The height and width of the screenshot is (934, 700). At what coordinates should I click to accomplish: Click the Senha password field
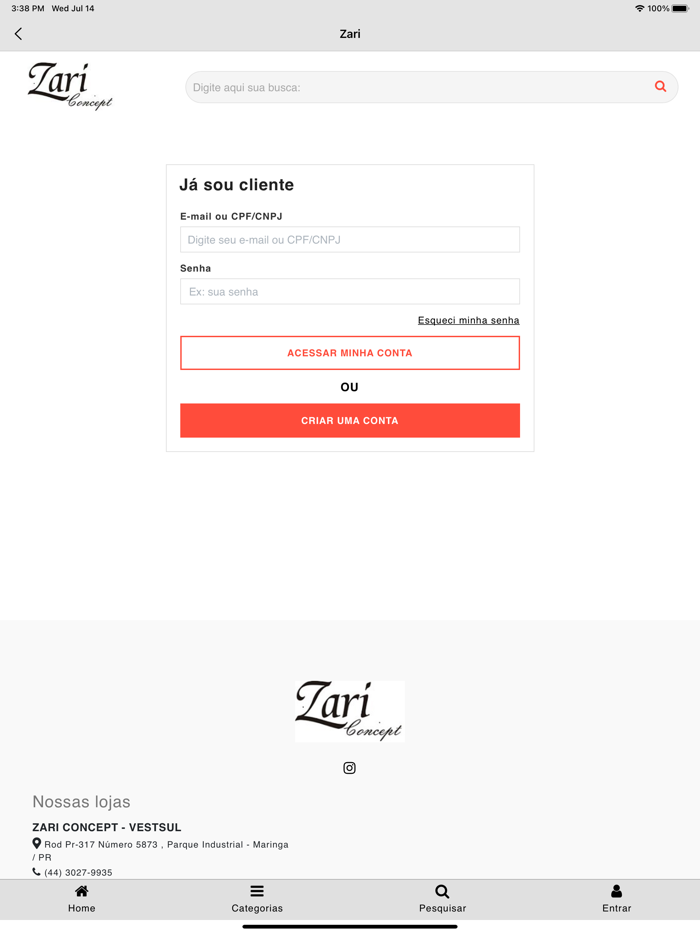tap(349, 291)
